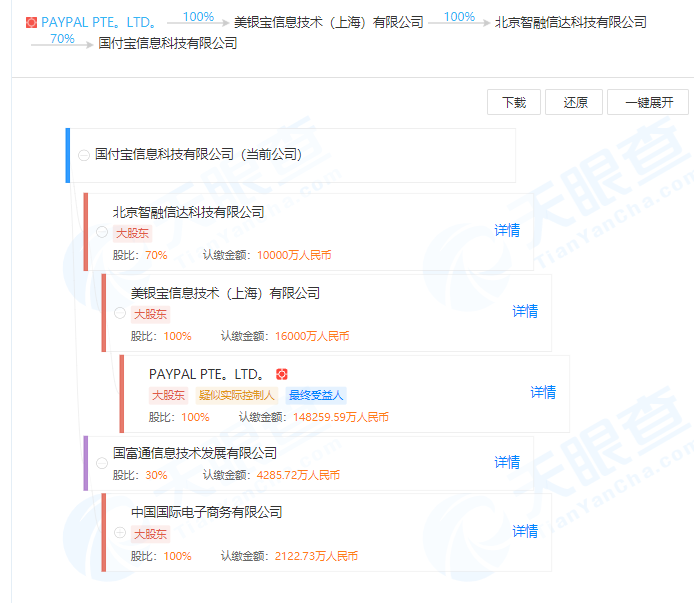Viewport: 694px width, 603px height.
Task: Open 详情 for 北京智融信达科技有限公司
Action: click(x=507, y=230)
